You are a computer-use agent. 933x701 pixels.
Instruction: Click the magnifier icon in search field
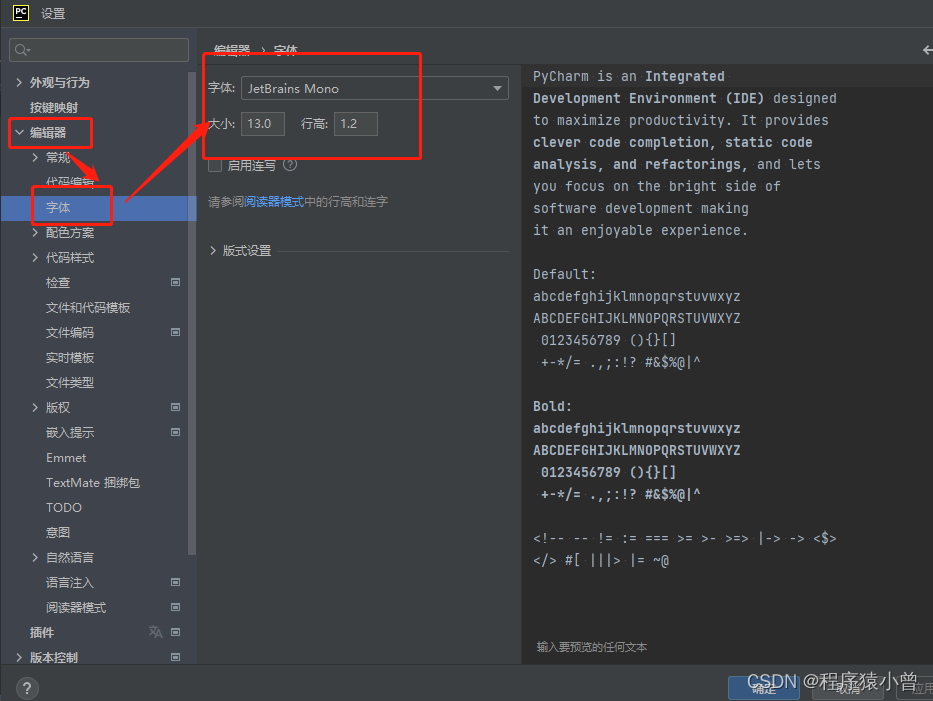pos(21,49)
